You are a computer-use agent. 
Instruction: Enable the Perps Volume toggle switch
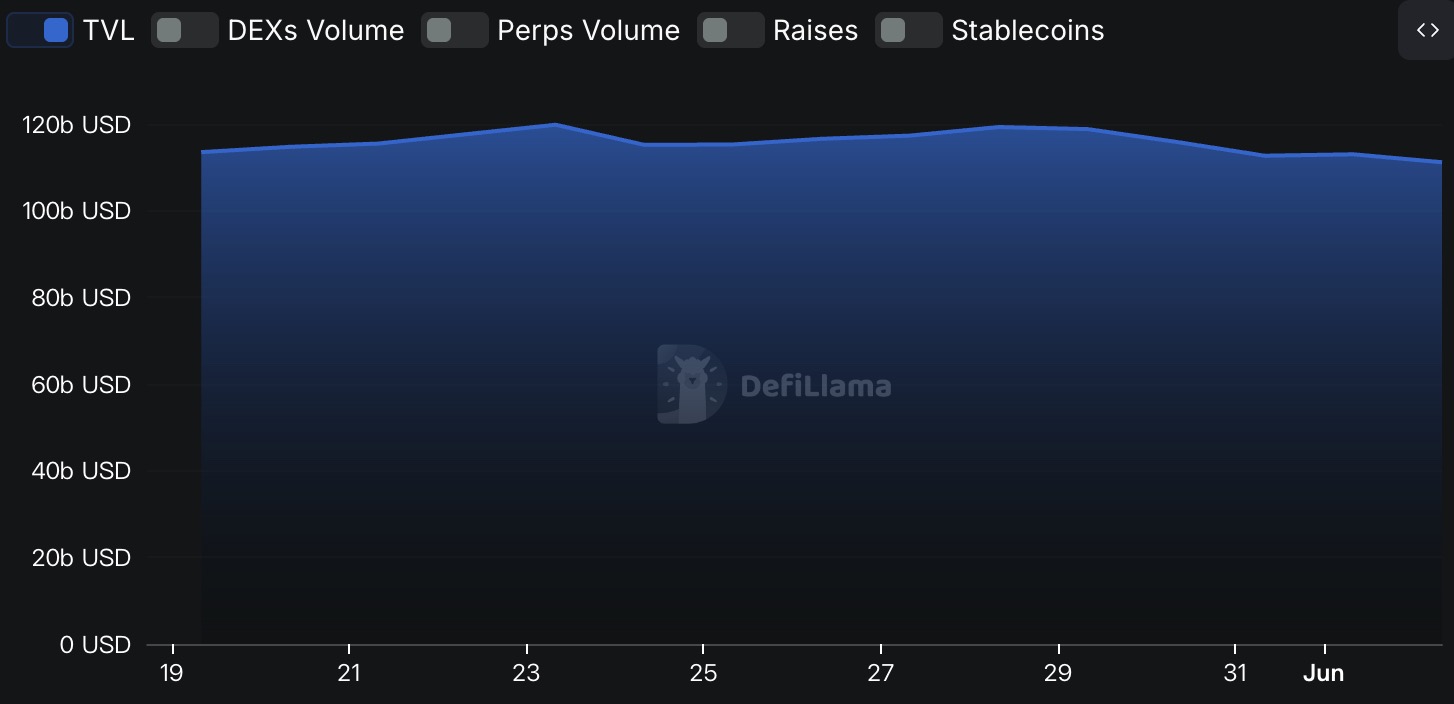454,30
